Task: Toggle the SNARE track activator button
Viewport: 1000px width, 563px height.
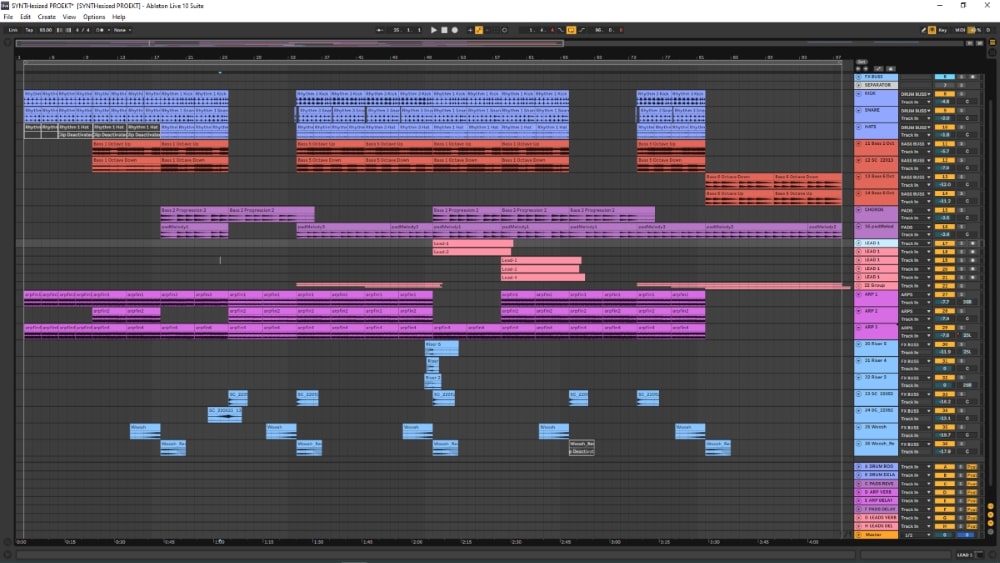Action: 943,109
